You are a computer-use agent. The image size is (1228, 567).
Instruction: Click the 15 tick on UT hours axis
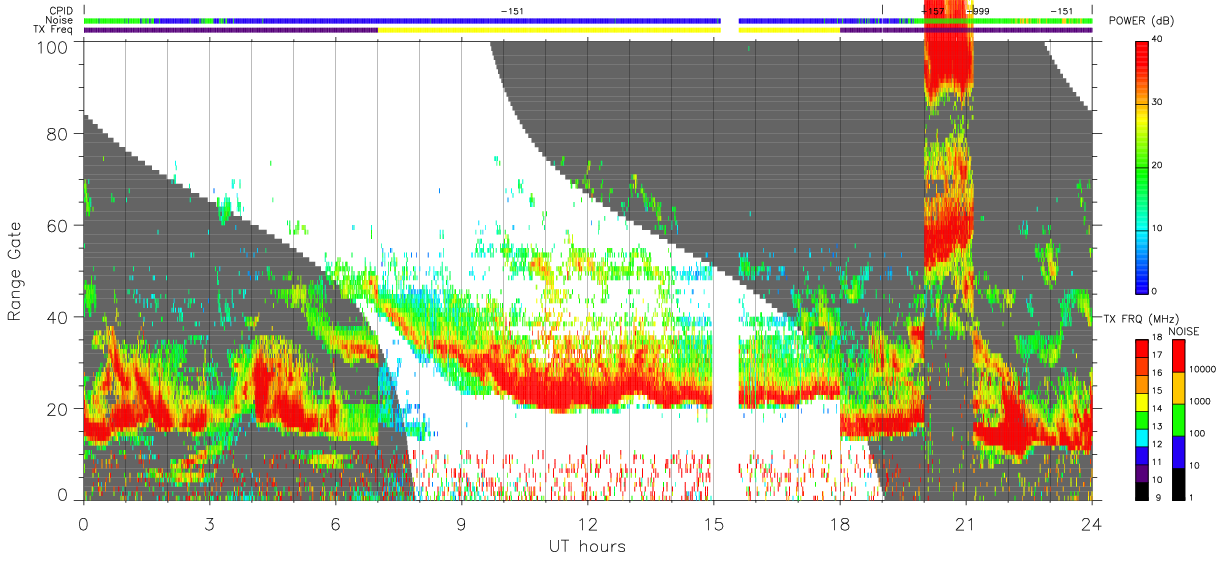[714, 523]
